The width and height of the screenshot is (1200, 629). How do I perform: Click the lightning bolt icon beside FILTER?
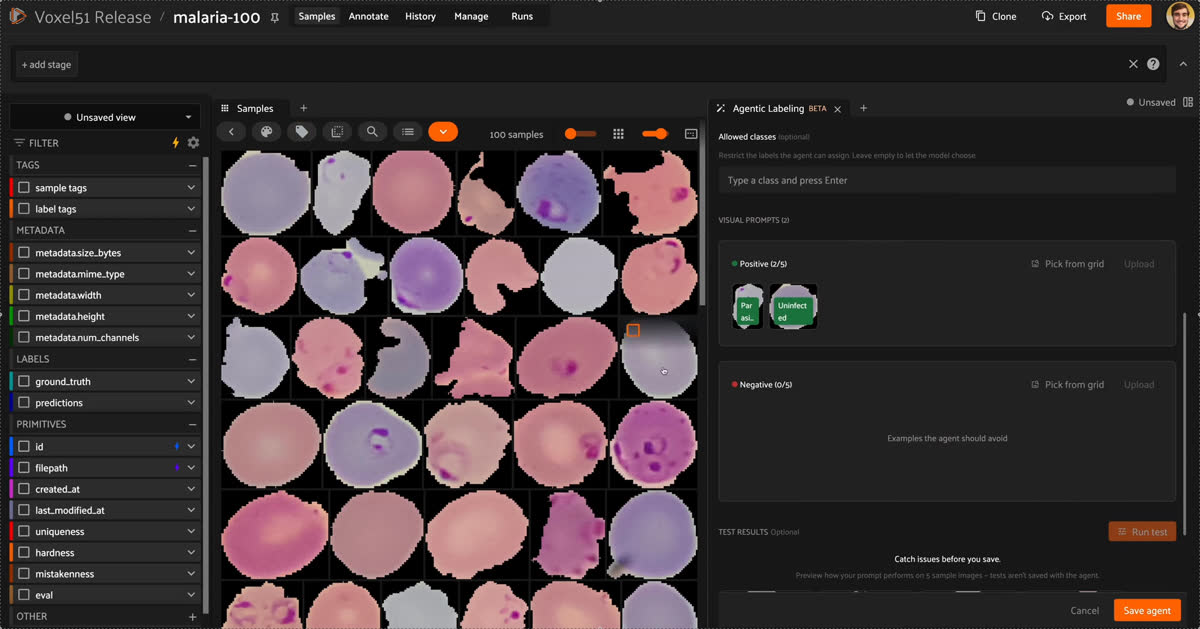click(x=176, y=143)
